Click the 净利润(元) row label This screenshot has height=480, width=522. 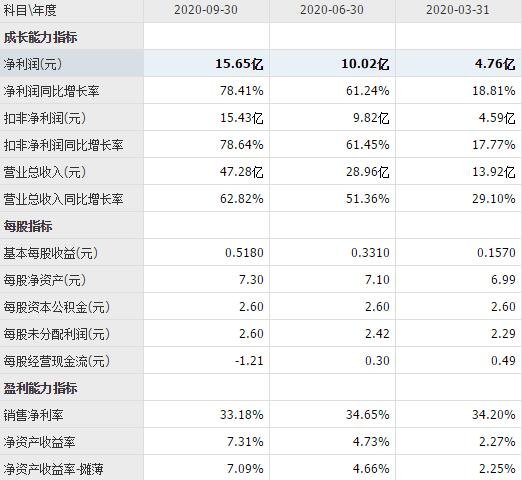click(33, 64)
